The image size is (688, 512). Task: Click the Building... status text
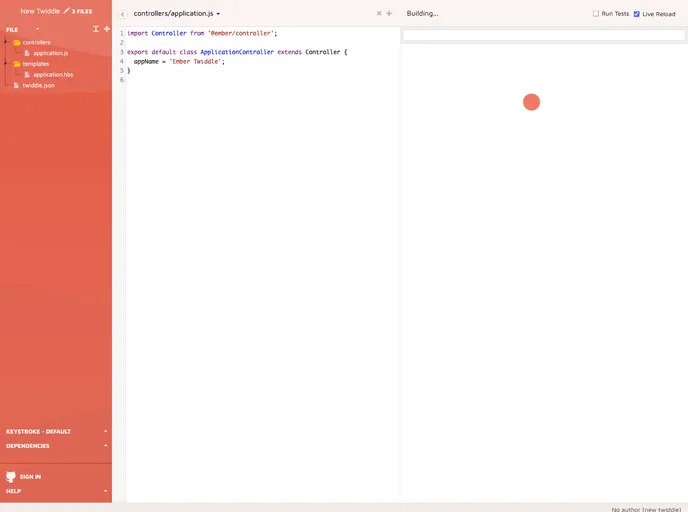pyautogui.click(x=422, y=14)
